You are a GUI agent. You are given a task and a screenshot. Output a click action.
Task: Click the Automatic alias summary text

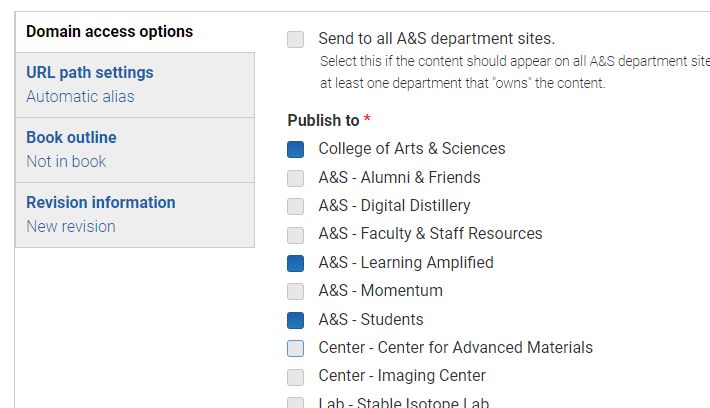tap(80, 96)
